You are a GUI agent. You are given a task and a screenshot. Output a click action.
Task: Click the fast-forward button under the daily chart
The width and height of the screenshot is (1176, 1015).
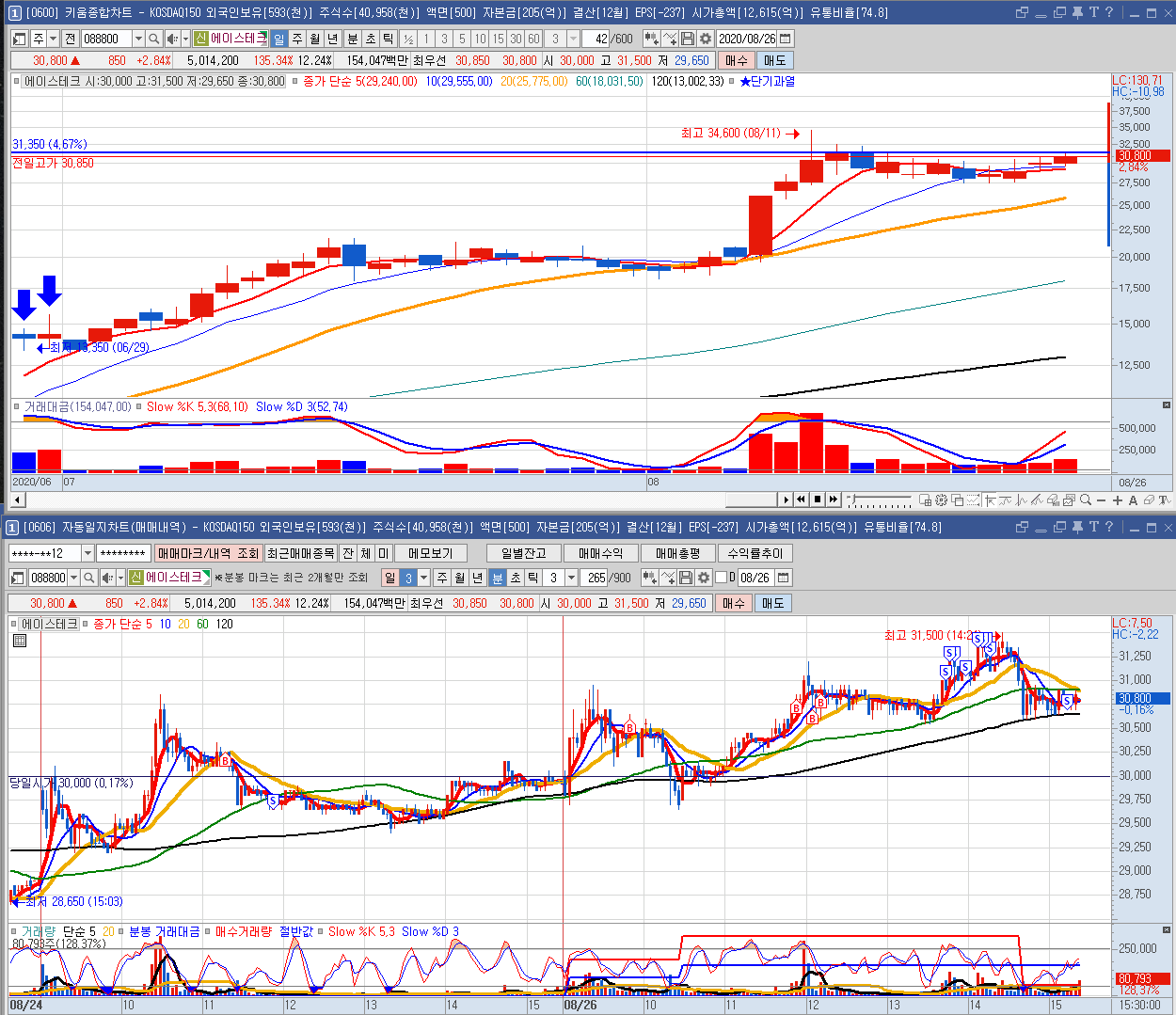[833, 500]
